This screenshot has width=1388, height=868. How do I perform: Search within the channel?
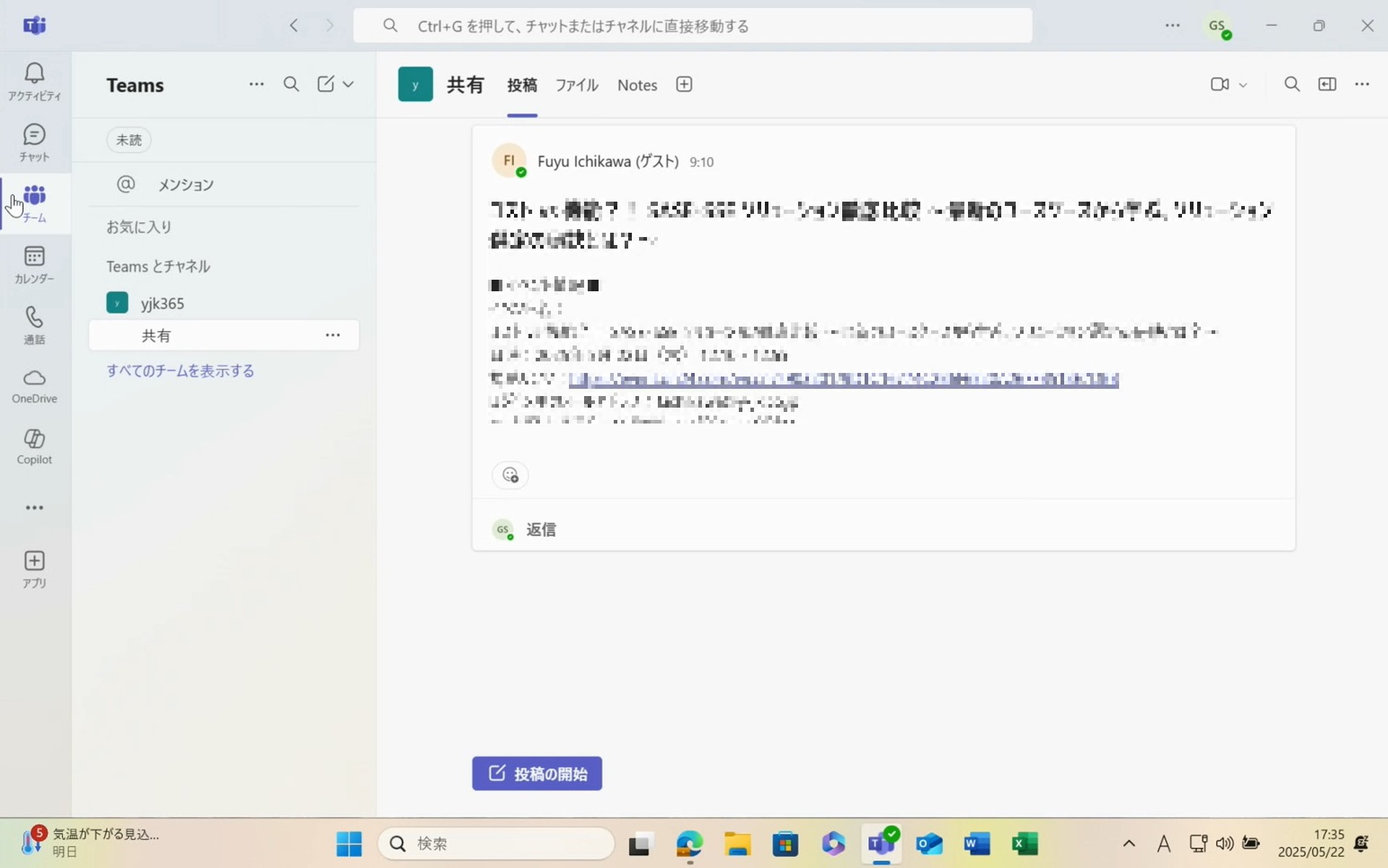point(1292,84)
